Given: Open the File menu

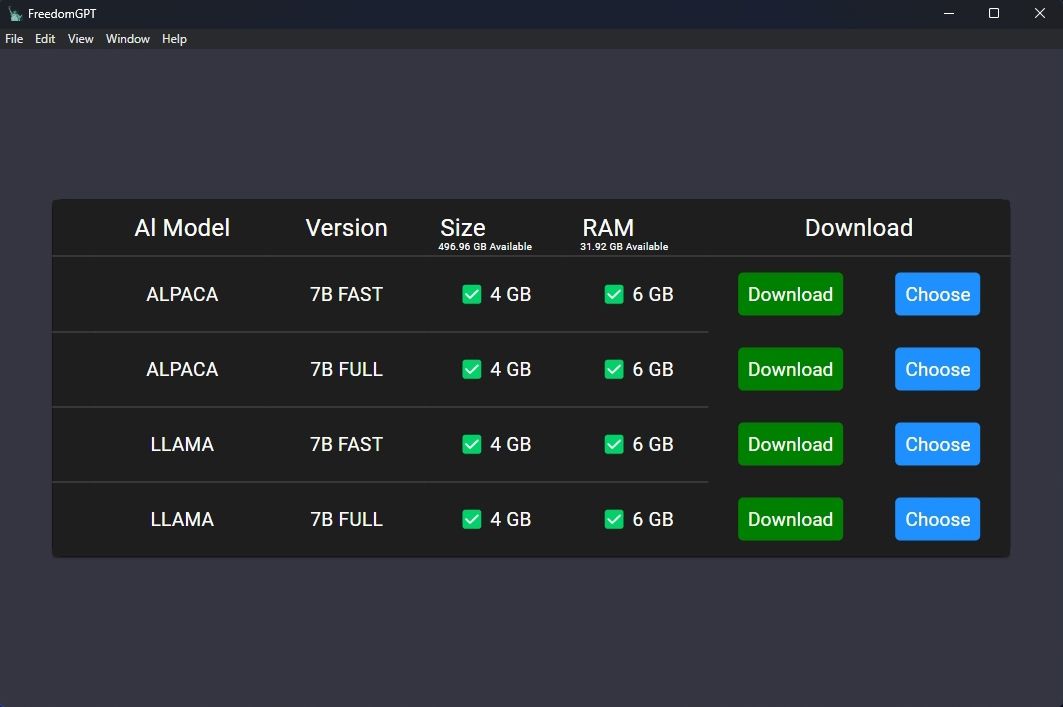Looking at the screenshot, I should tap(14, 39).
